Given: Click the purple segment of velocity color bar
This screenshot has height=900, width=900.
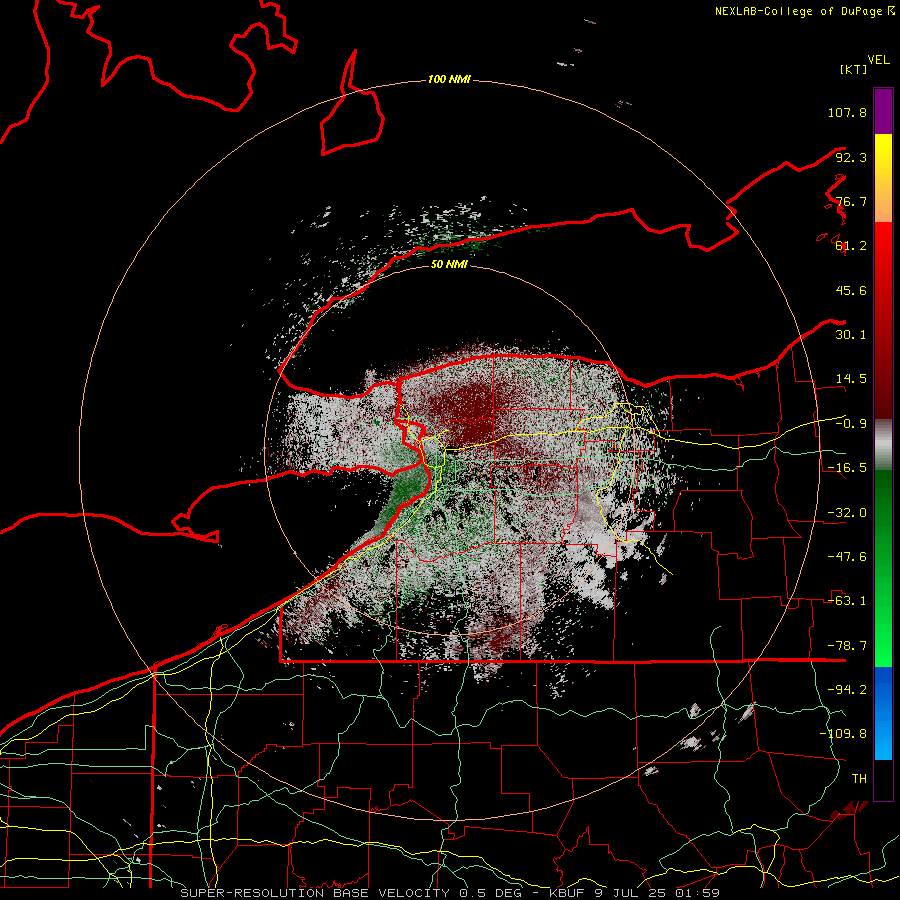Looking at the screenshot, I should [x=883, y=111].
